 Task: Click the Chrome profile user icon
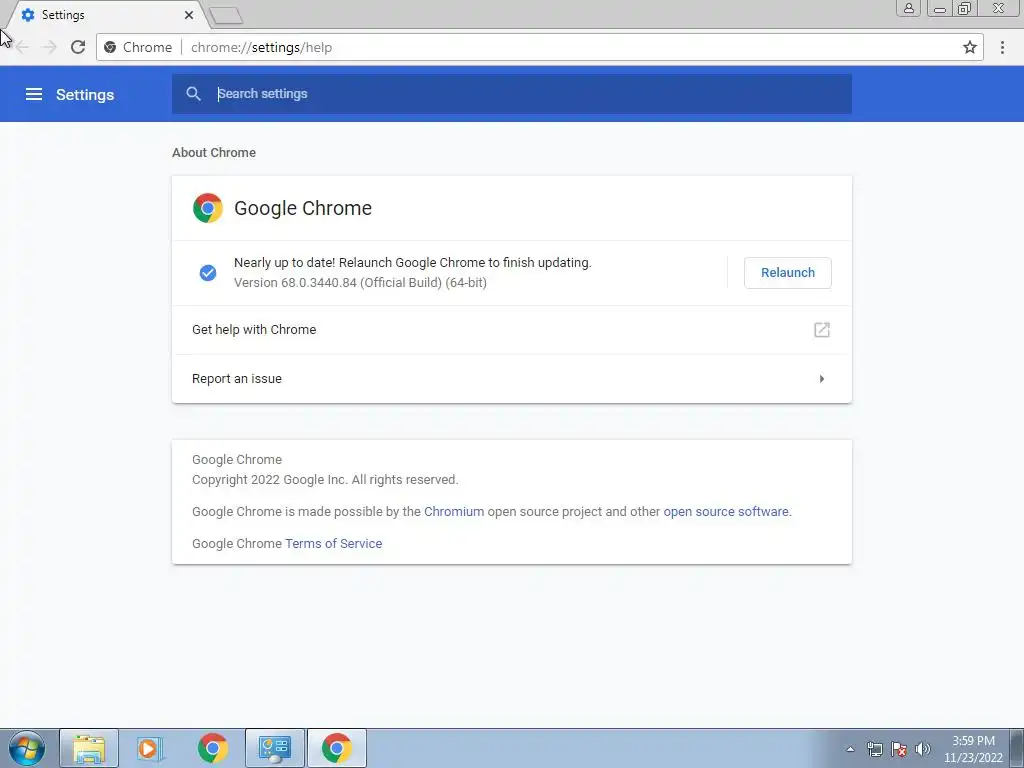pos(908,8)
